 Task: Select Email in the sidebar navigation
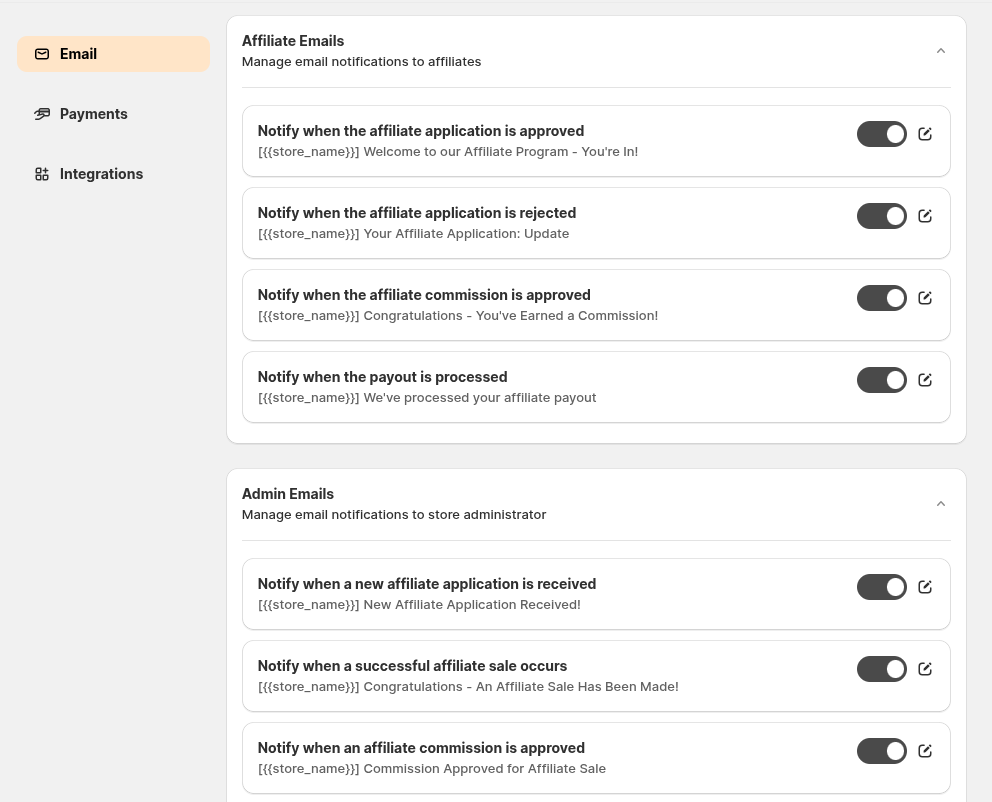78,54
